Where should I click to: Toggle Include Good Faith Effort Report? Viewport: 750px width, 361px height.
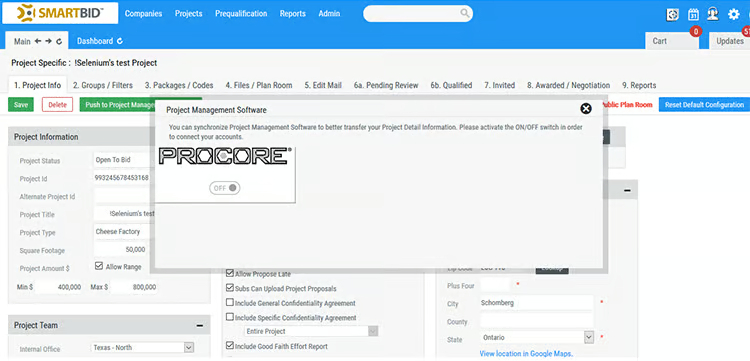coord(230,345)
